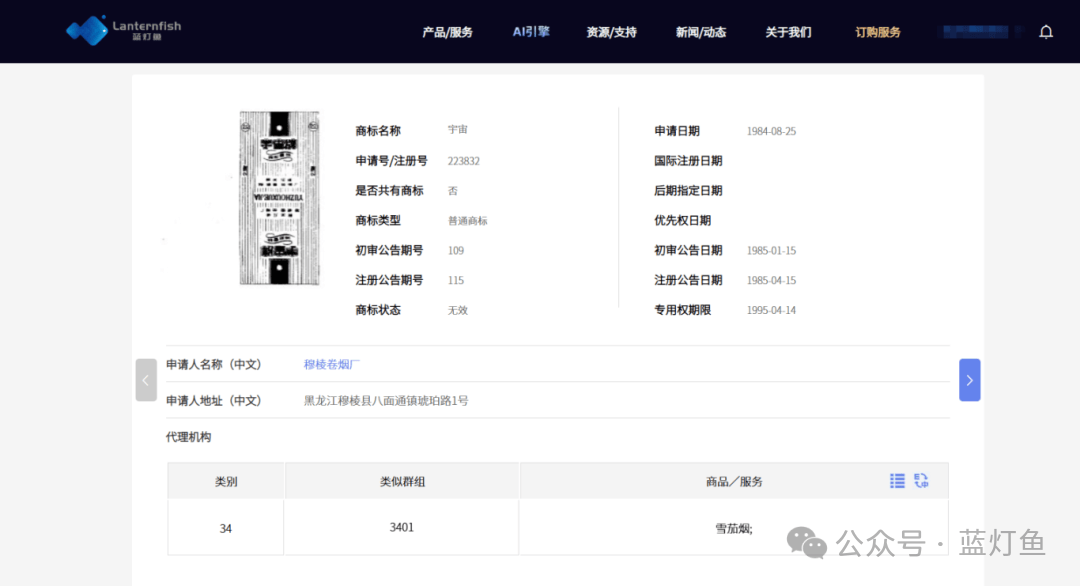Open the notification bell

(x=1046, y=32)
